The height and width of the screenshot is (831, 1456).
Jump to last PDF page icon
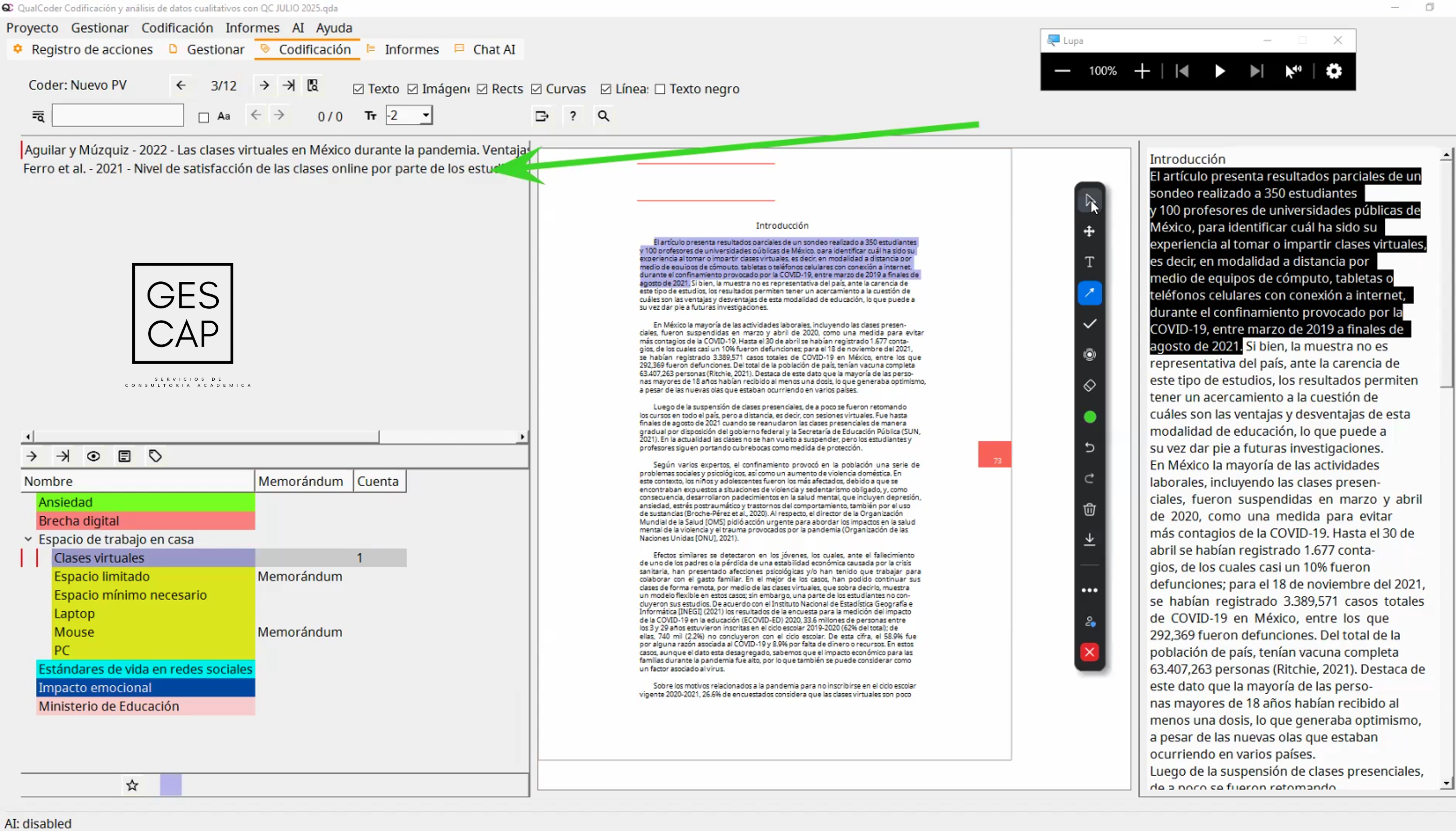(x=288, y=86)
